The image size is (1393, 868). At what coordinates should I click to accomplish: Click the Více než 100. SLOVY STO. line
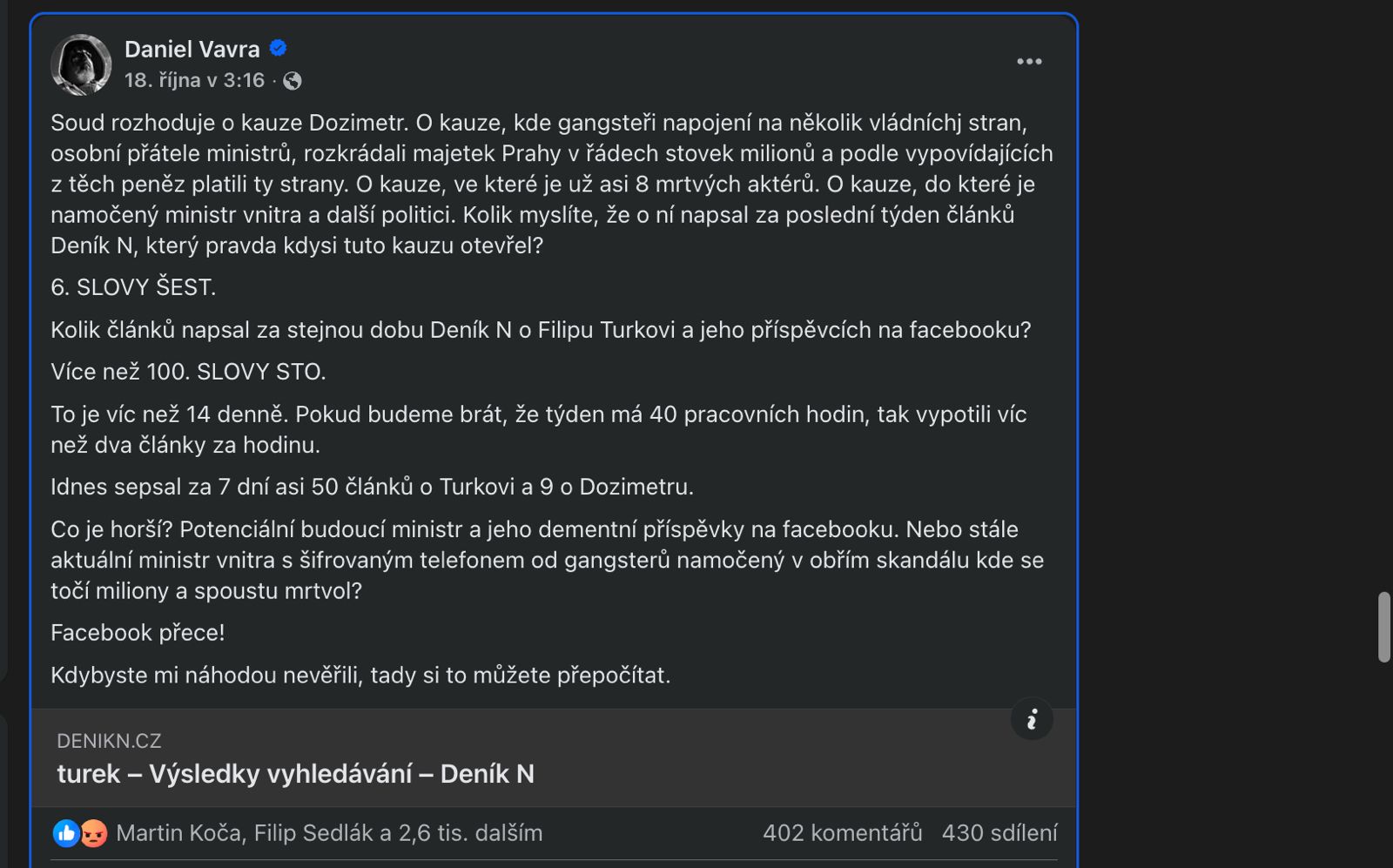coord(188,372)
